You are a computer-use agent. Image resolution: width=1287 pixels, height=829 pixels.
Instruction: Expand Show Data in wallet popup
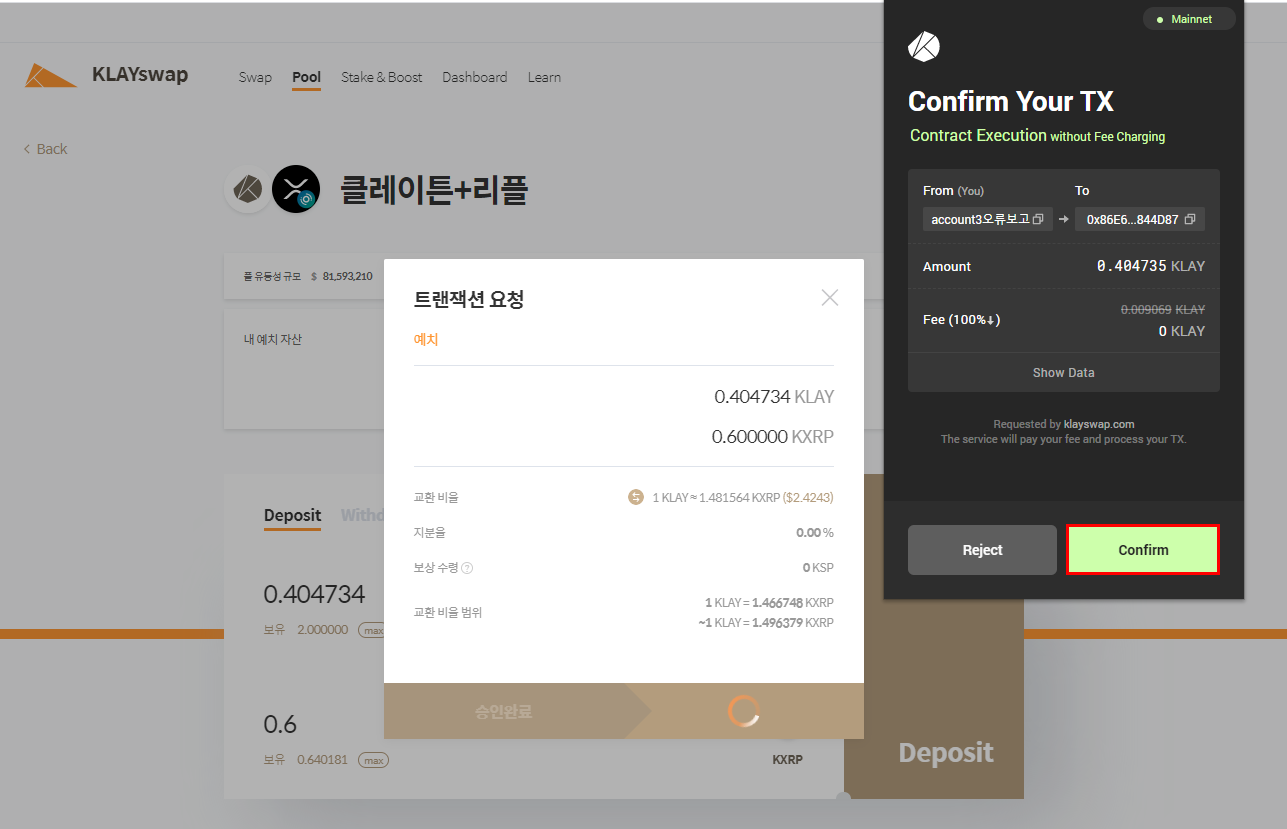pos(1063,372)
